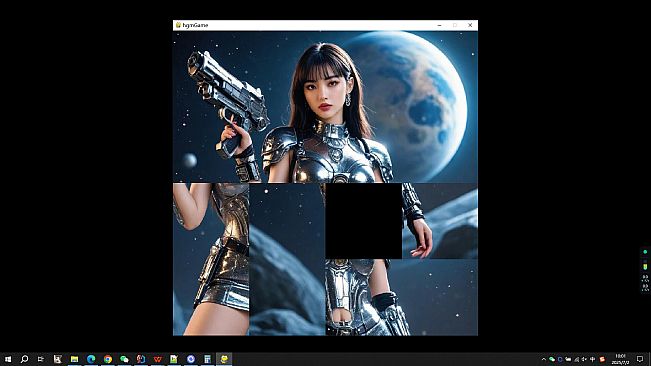Launch Google Chrome from the taskbar
Screen dimensions: 651x366
click(x=108, y=359)
